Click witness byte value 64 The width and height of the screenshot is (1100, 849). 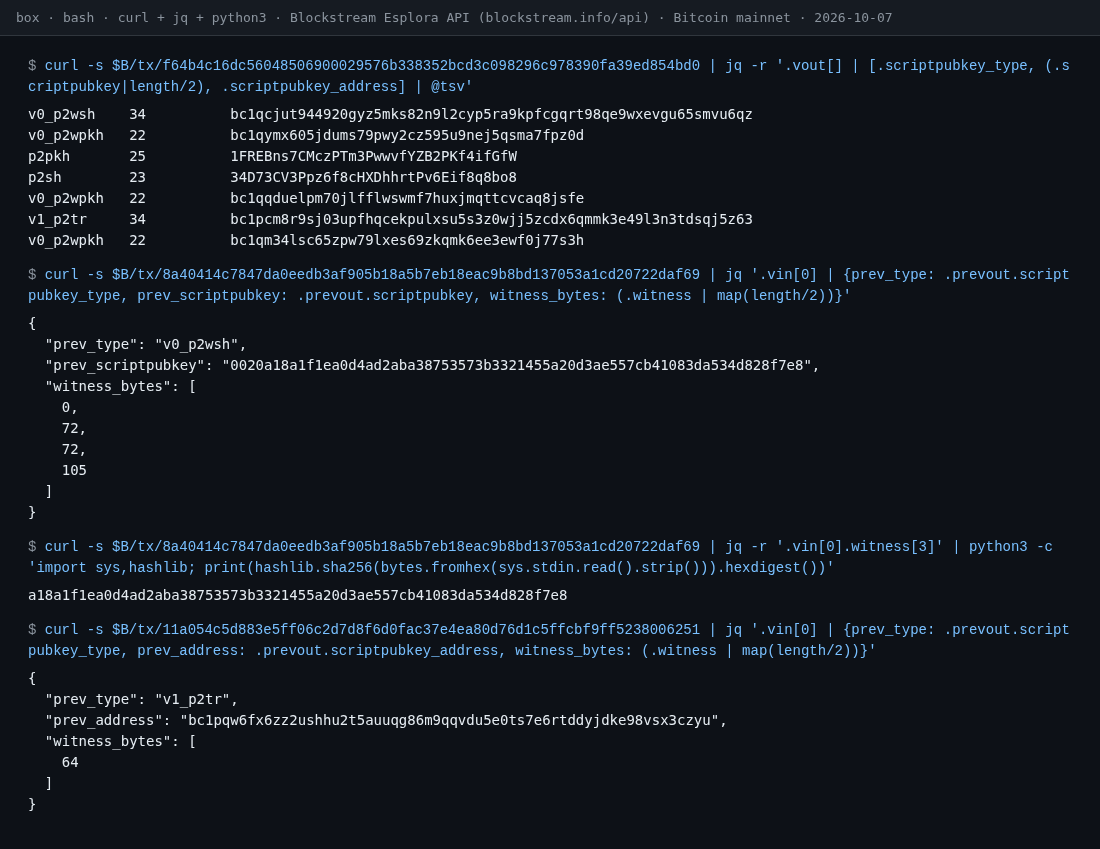[x=70, y=762]
